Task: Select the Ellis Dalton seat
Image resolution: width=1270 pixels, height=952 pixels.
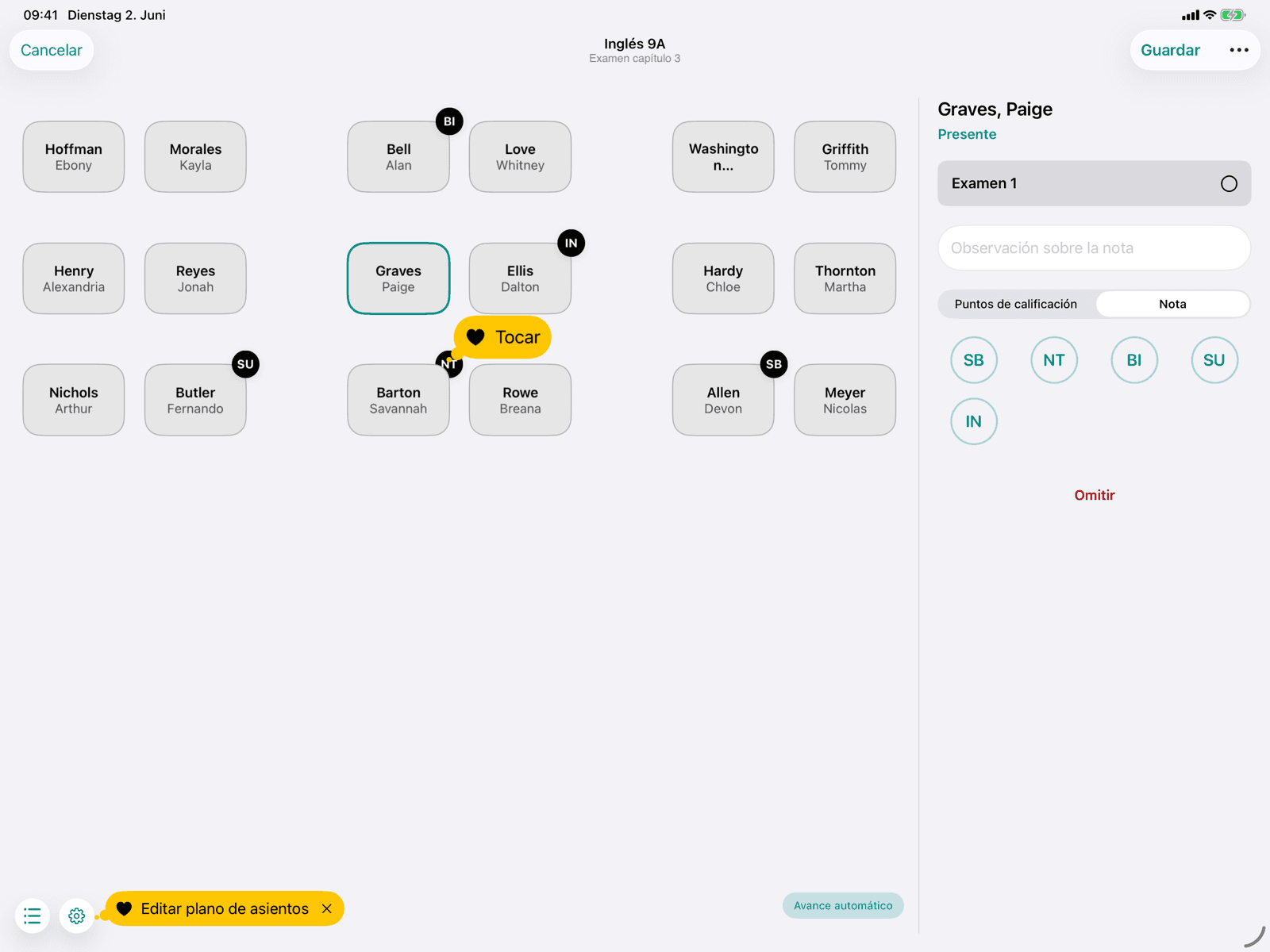Action: pos(520,278)
